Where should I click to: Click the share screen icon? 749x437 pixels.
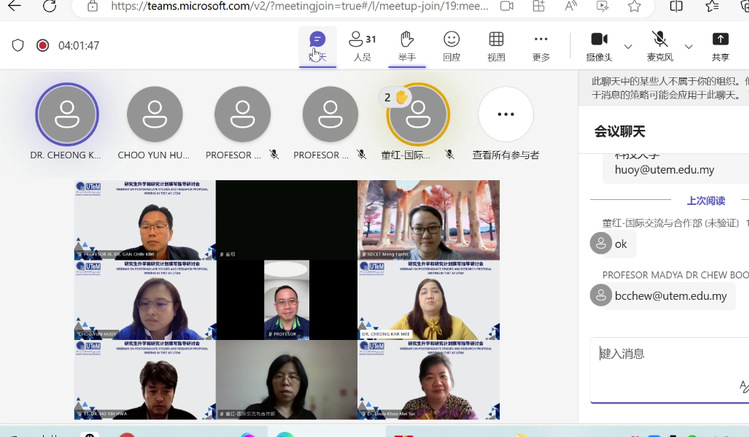tap(720, 45)
